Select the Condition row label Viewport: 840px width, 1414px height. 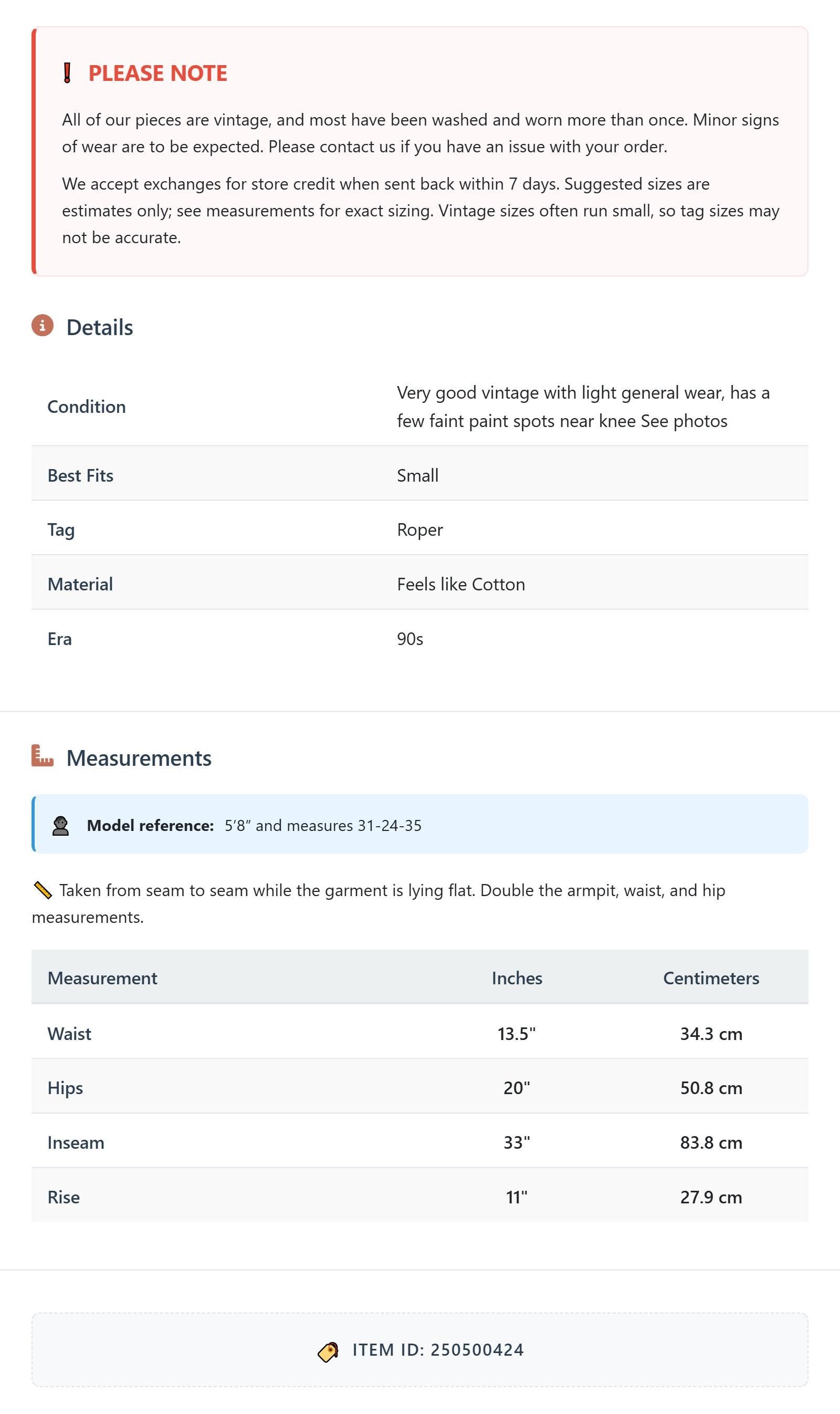tap(87, 407)
